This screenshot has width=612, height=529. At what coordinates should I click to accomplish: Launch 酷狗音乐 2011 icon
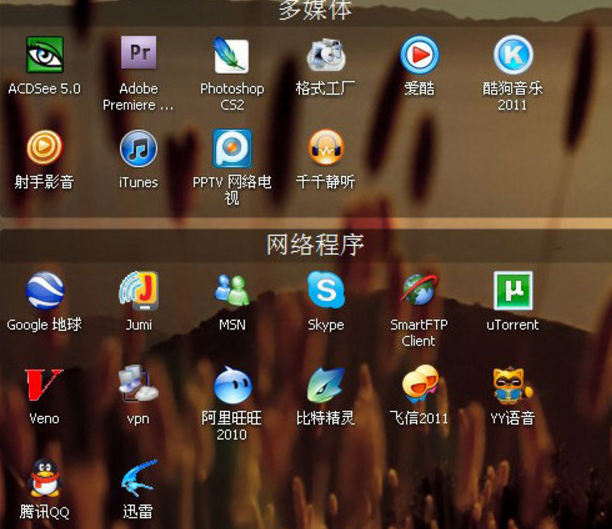pos(513,55)
